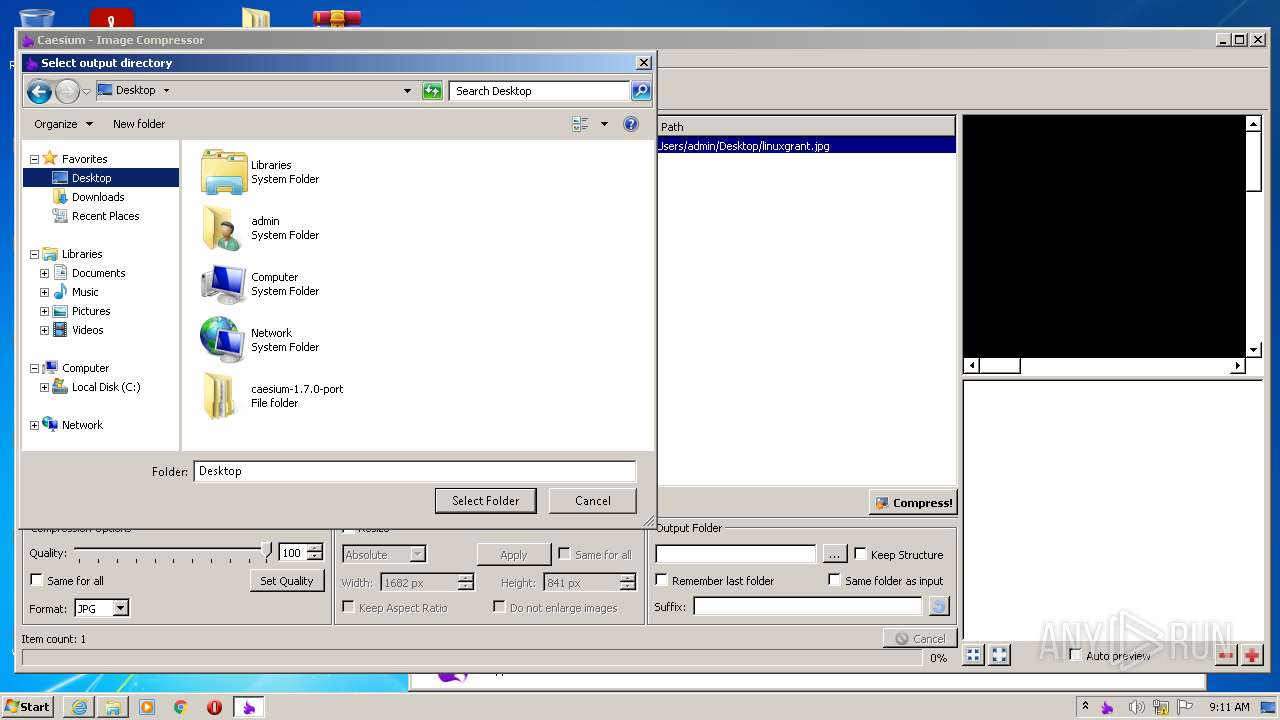This screenshot has height=720, width=1280.
Task: Collapse the Libraries tree group
Action: pyautogui.click(x=34, y=254)
